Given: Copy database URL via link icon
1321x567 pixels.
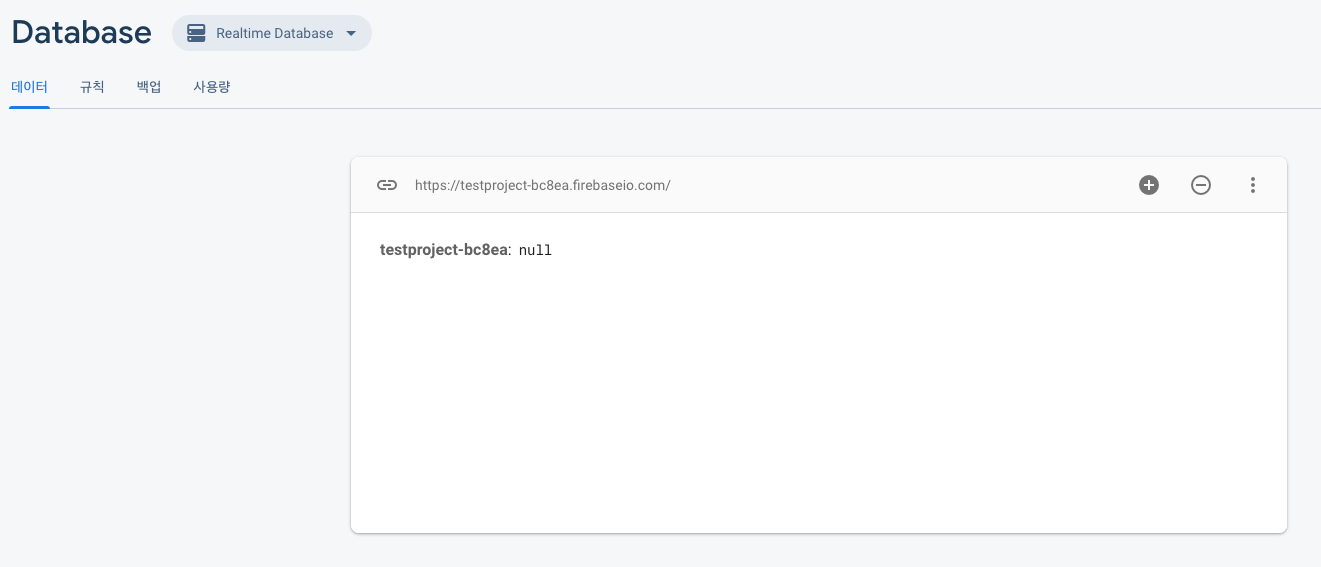Looking at the screenshot, I should (x=387, y=185).
